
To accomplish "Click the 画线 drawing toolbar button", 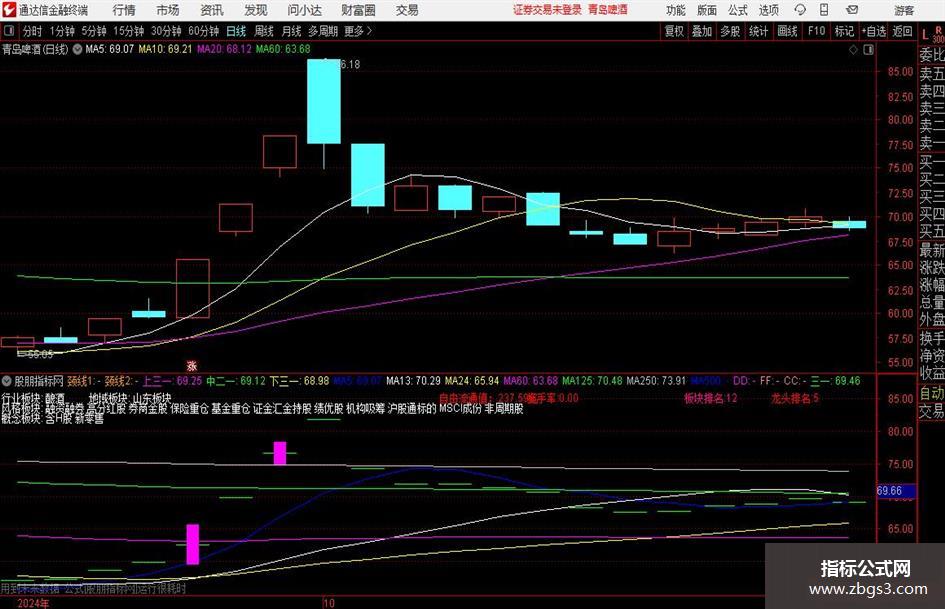I will click(787, 31).
